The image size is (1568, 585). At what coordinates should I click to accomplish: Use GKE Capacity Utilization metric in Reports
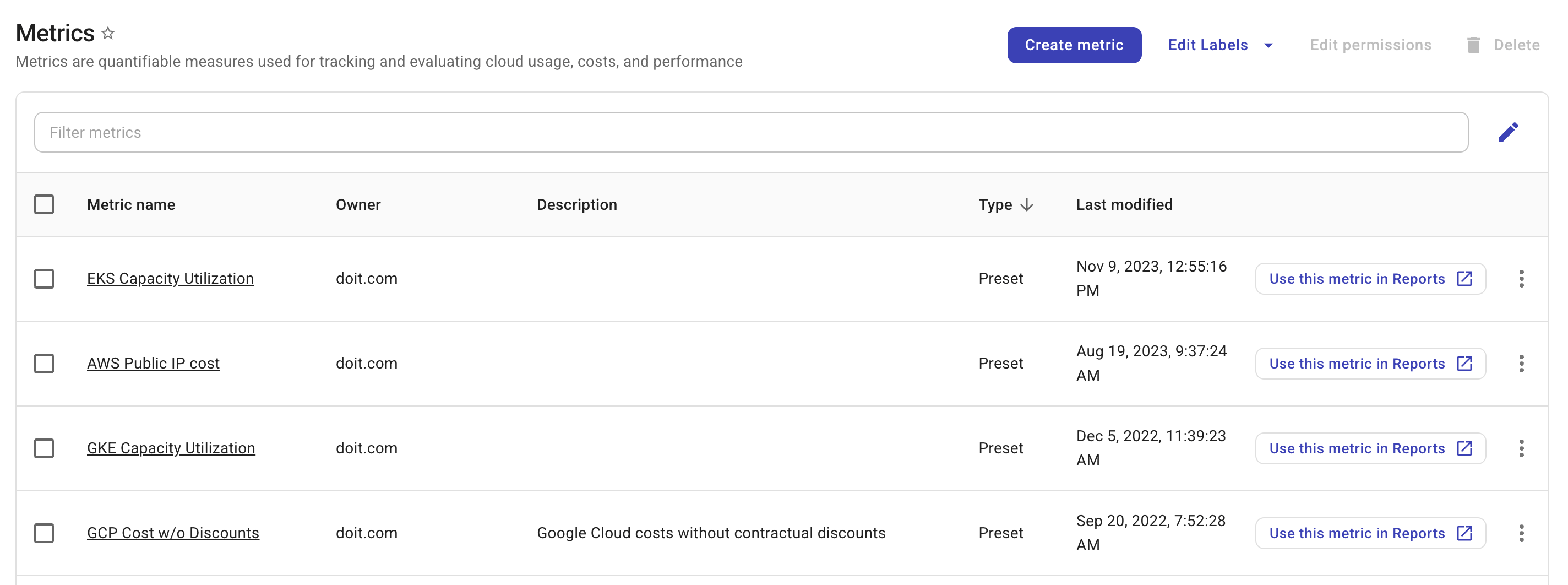[1370, 448]
